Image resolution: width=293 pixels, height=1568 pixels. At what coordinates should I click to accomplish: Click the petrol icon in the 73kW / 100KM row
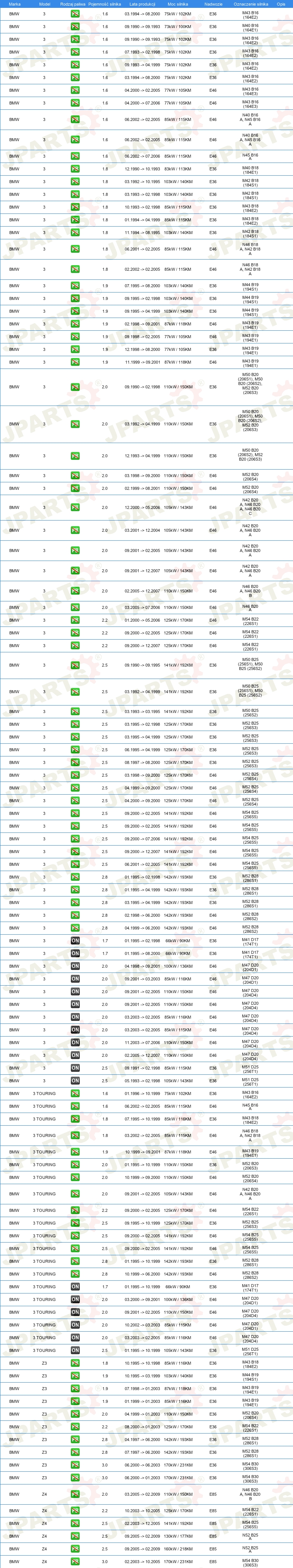tap(75, 27)
